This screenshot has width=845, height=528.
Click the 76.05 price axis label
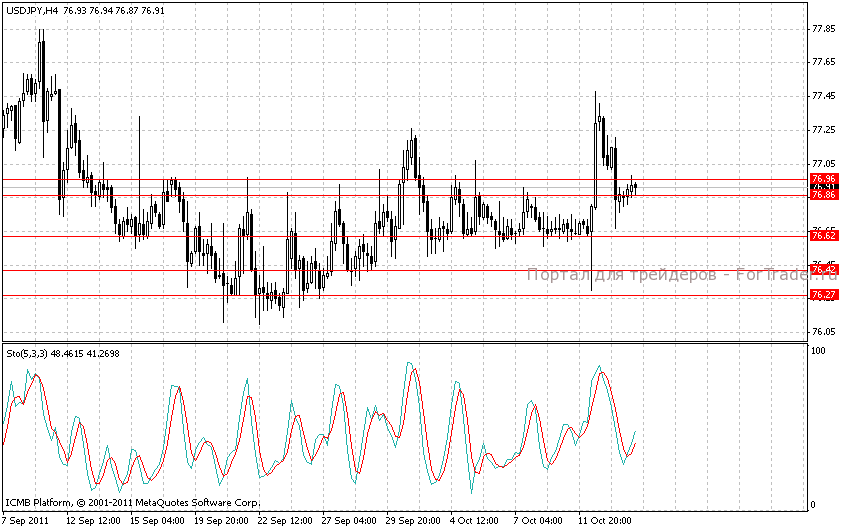click(824, 332)
